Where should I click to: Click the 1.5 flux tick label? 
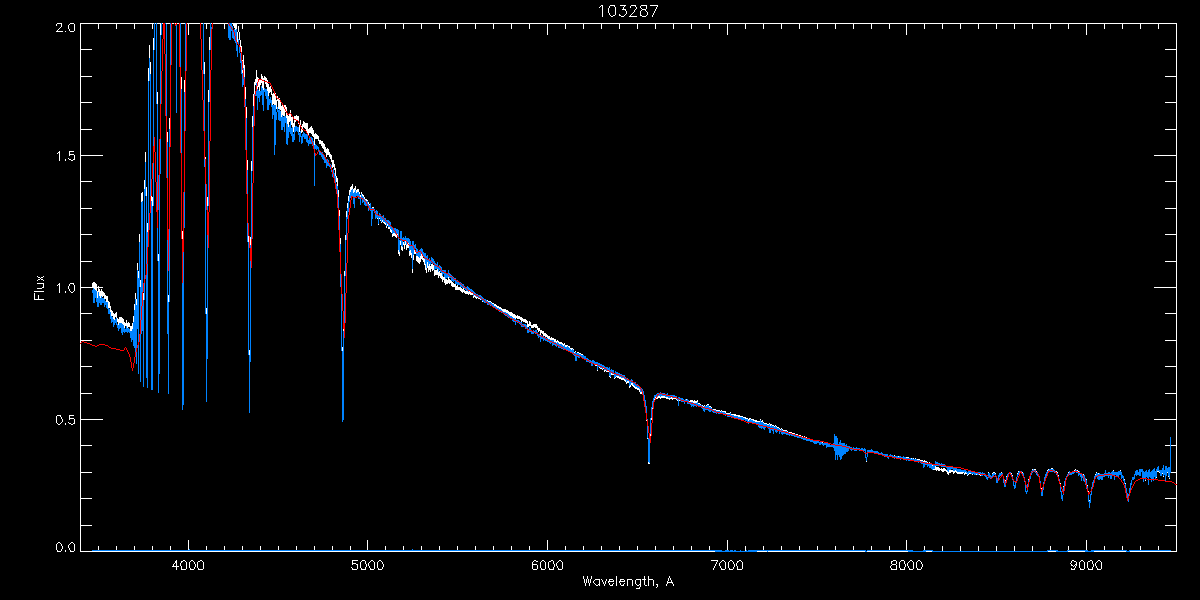64,156
